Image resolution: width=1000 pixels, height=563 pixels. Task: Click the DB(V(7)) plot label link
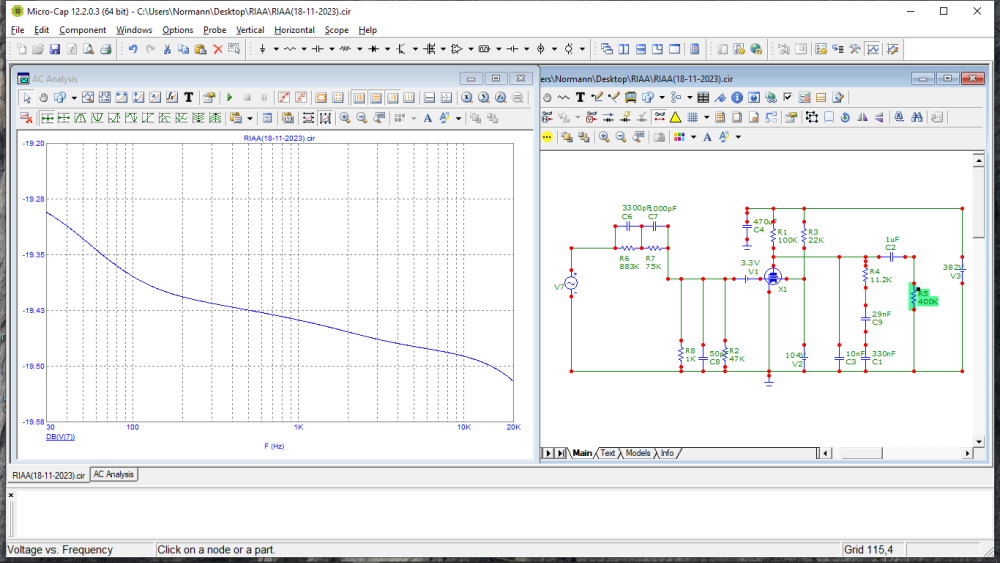(61, 437)
